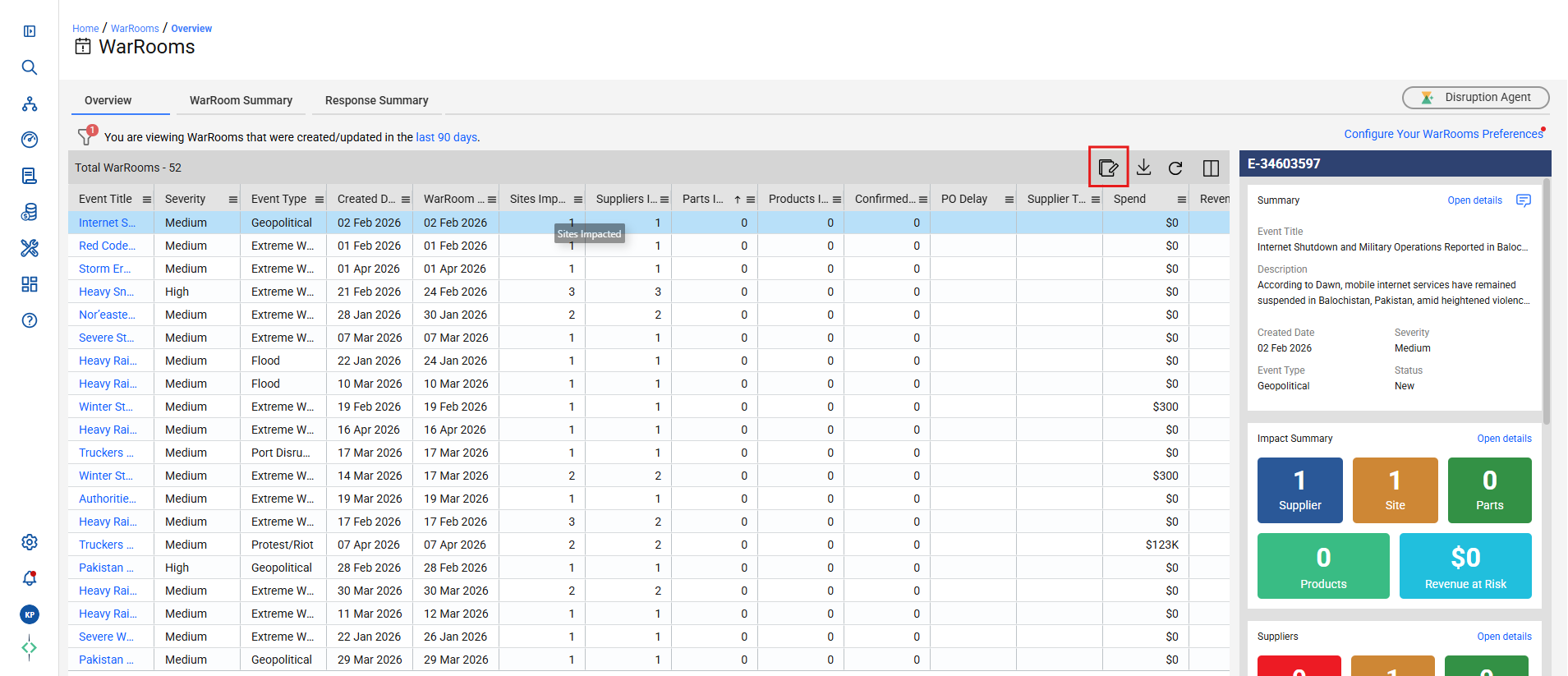
Task: Open the help icon in sidebar
Action: pyautogui.click(x=30, y=320)
